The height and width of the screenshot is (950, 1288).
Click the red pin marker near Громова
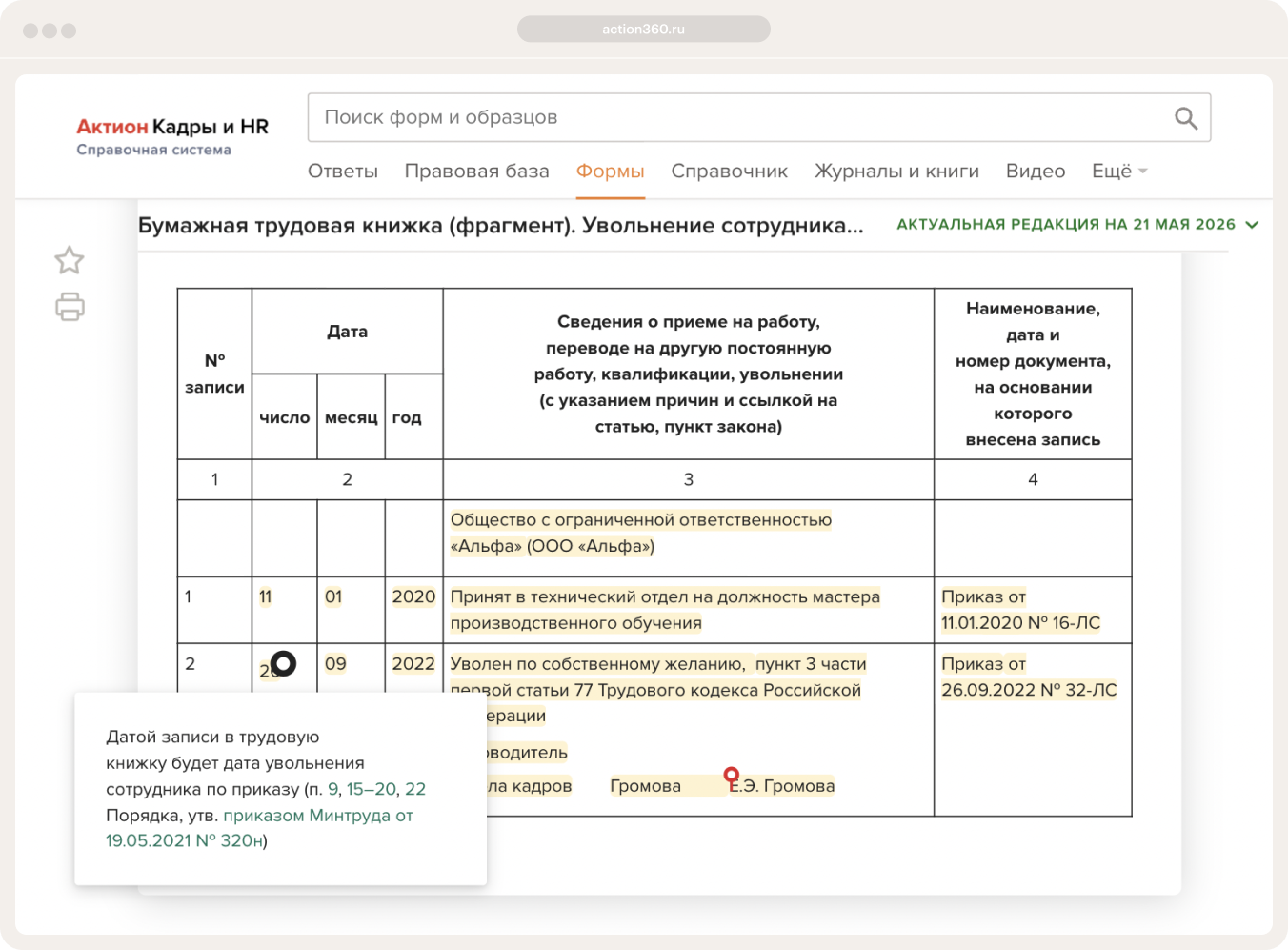click(732, 778)
